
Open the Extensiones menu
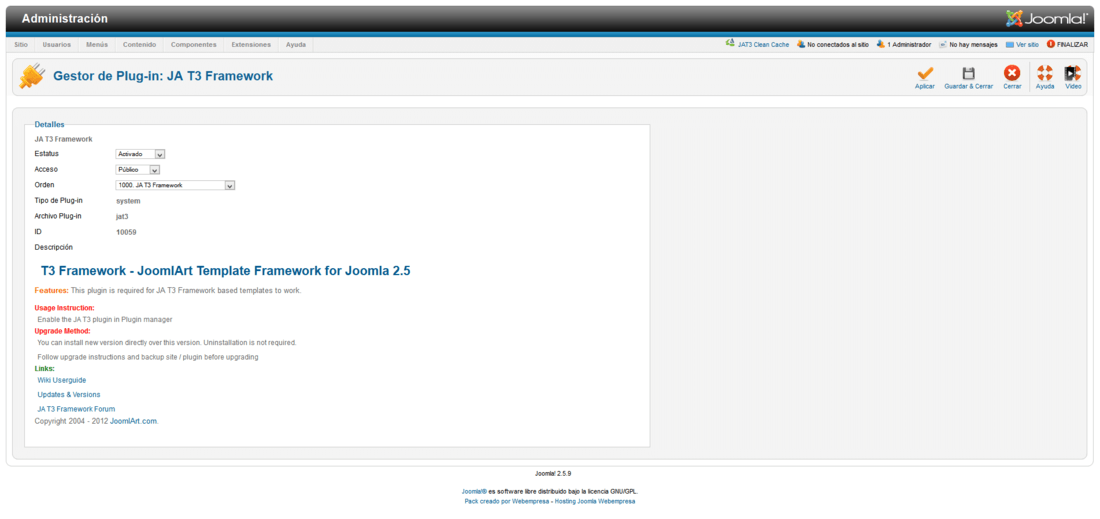tap(251, 44)
